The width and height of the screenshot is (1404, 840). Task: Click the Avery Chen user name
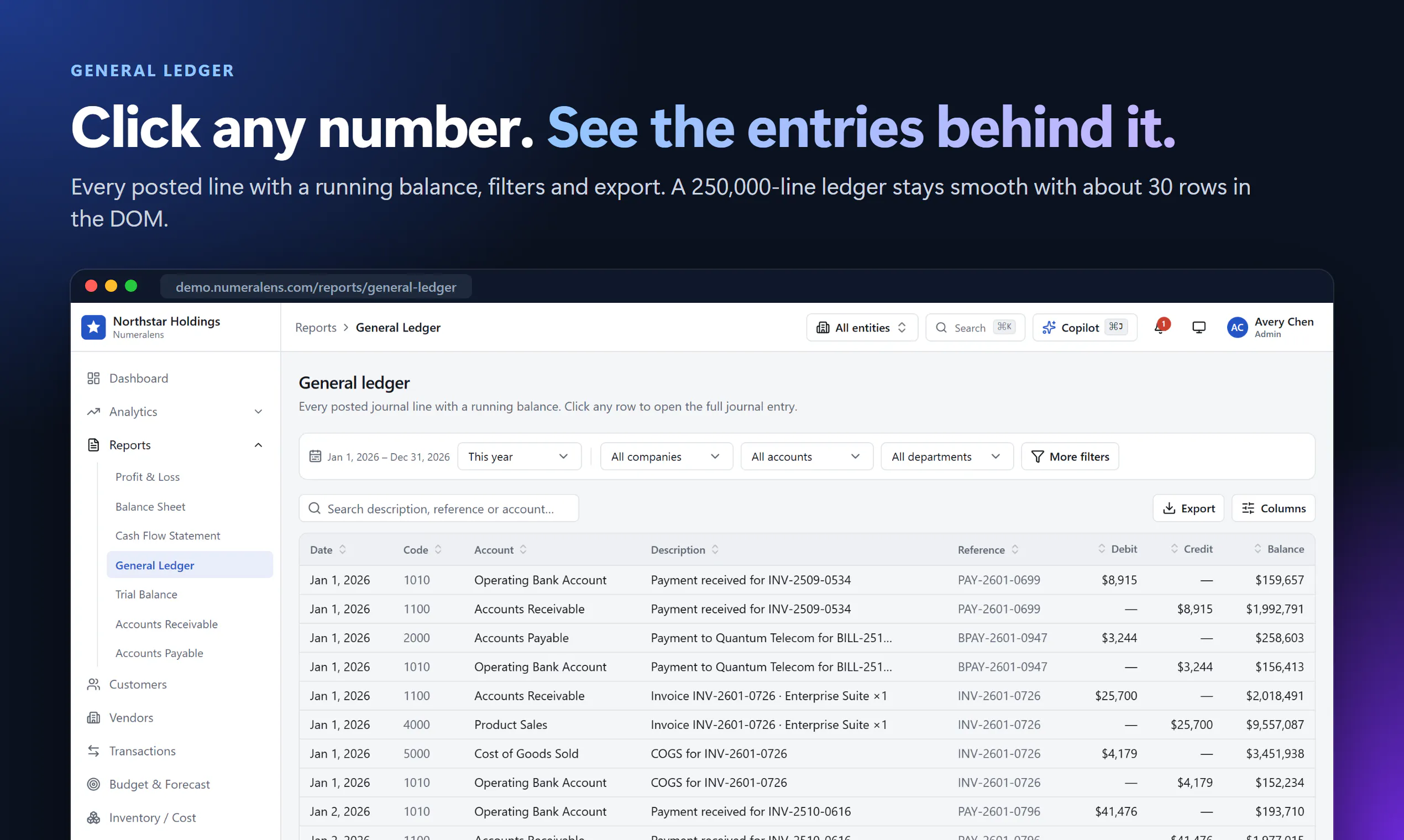coord(1283,322)
